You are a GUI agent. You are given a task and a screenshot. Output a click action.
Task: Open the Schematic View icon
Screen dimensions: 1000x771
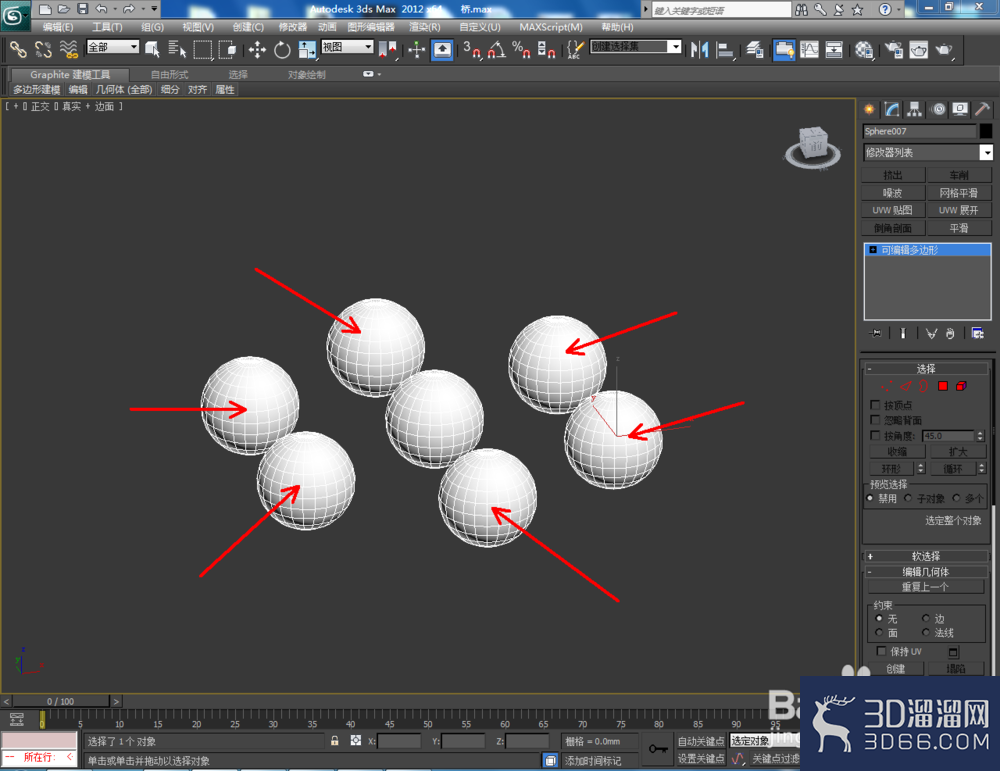point(834,49)
